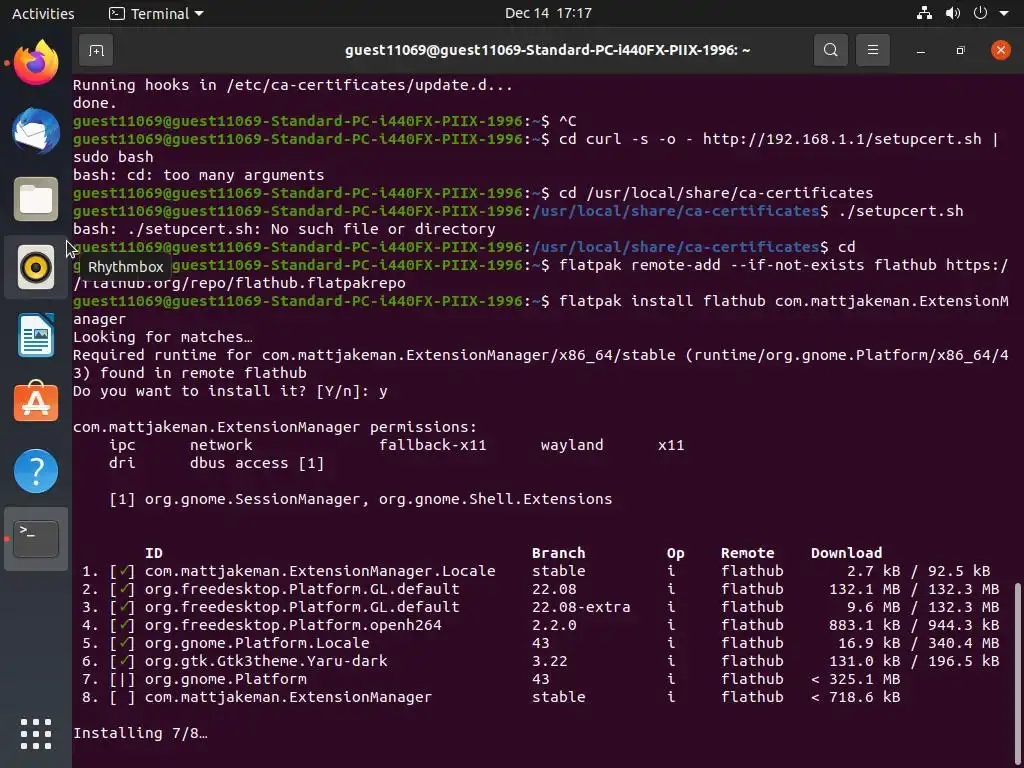The image size is (1024, 768).
Task: Restore the terminal window size
Action: click(961, 50)
